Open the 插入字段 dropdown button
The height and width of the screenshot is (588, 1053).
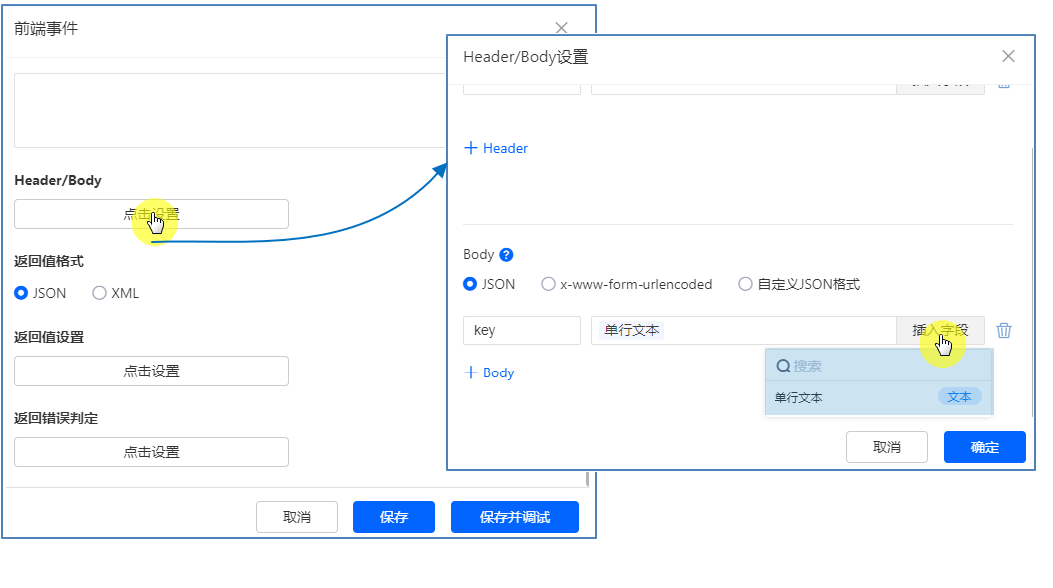(940, 330)
